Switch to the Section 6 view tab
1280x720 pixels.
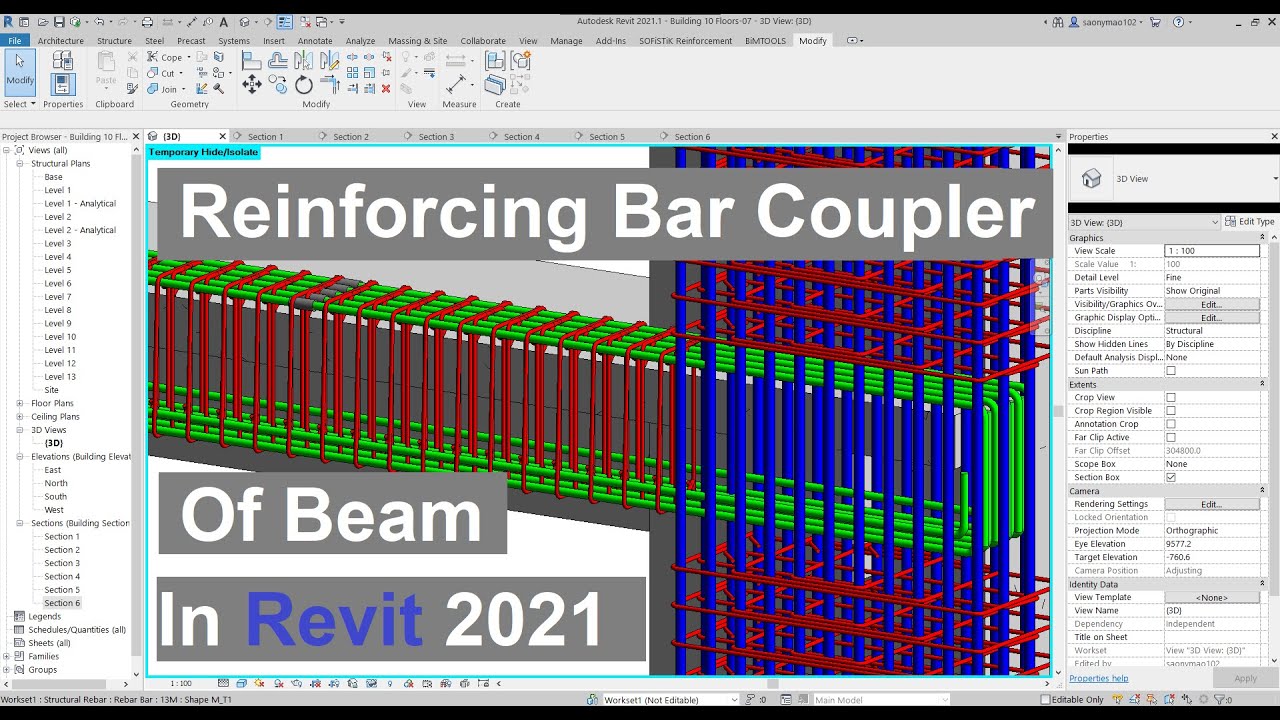[x=692, y=137]
